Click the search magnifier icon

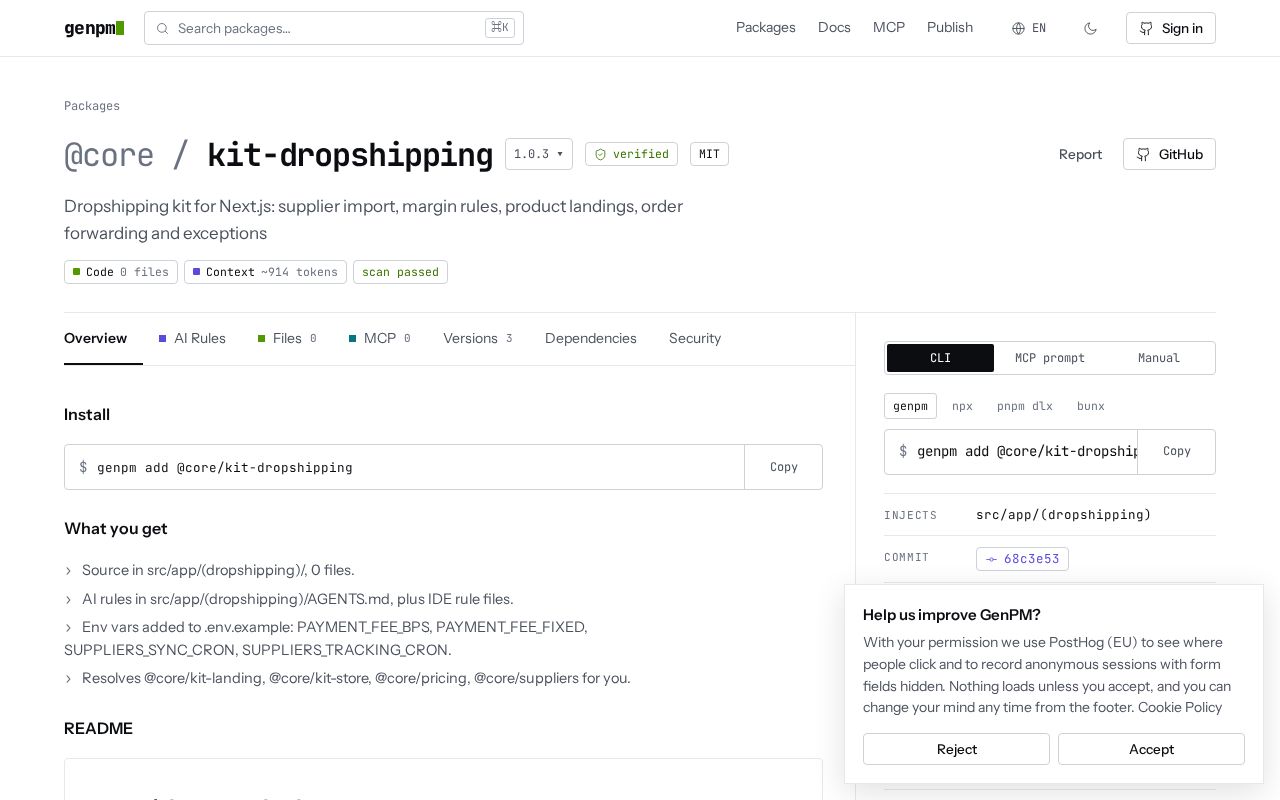pyautogui.click(x=162, y=28)
